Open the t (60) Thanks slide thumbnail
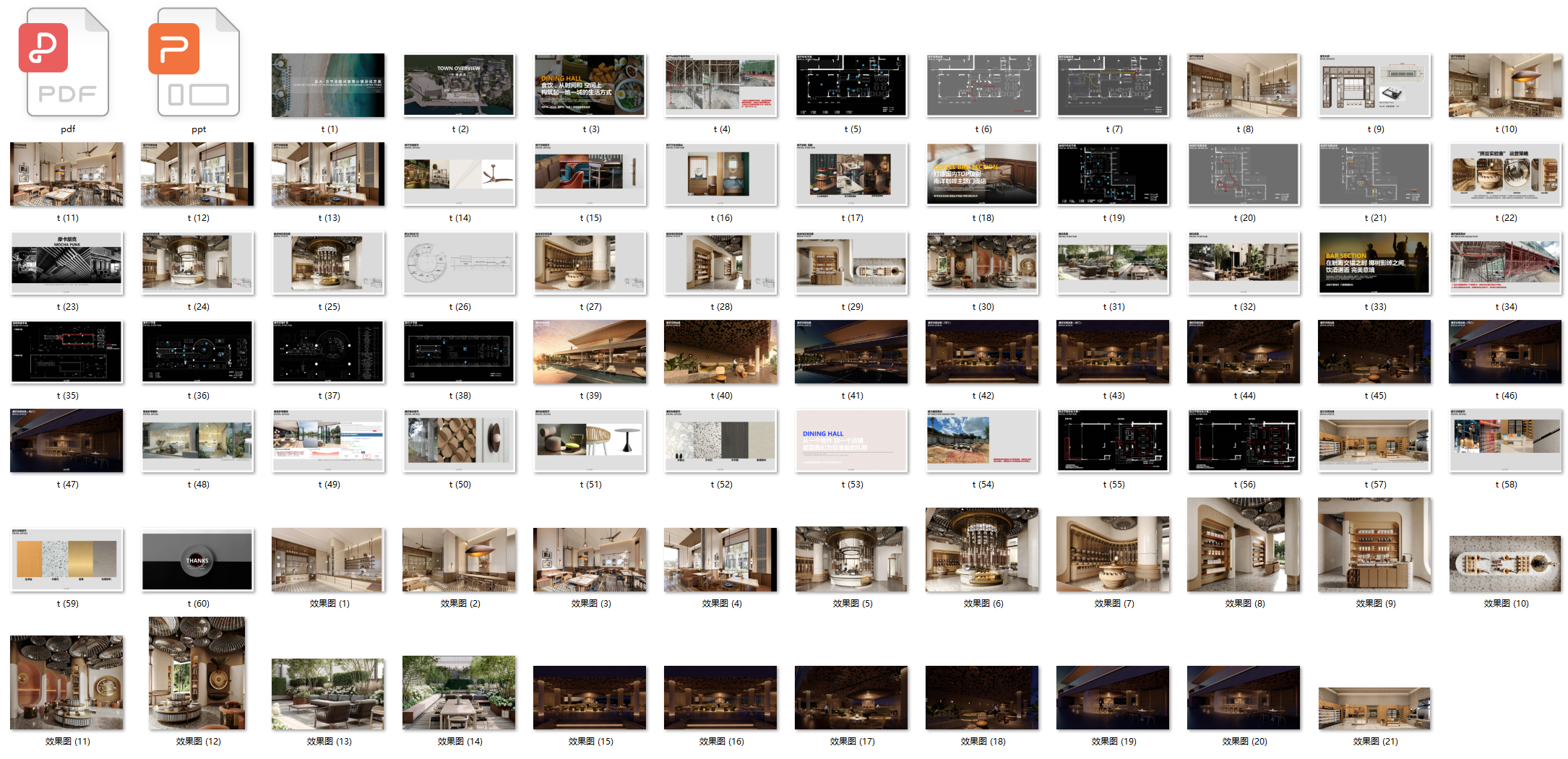Screen dimensions: 1568x759 click(197, 560)
